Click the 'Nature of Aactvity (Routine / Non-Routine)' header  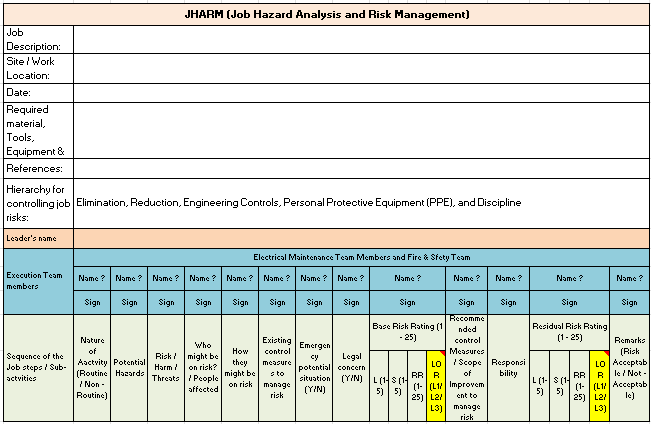(92, 368)
